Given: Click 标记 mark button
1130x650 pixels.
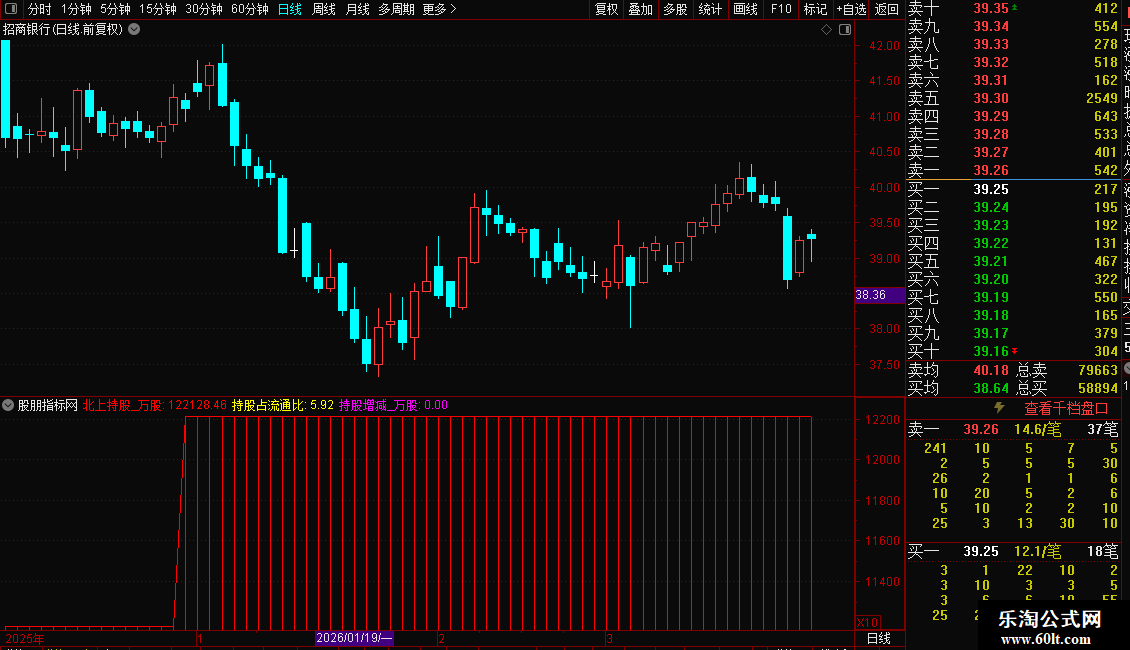Looking at the screenshot, I should 815,9.
